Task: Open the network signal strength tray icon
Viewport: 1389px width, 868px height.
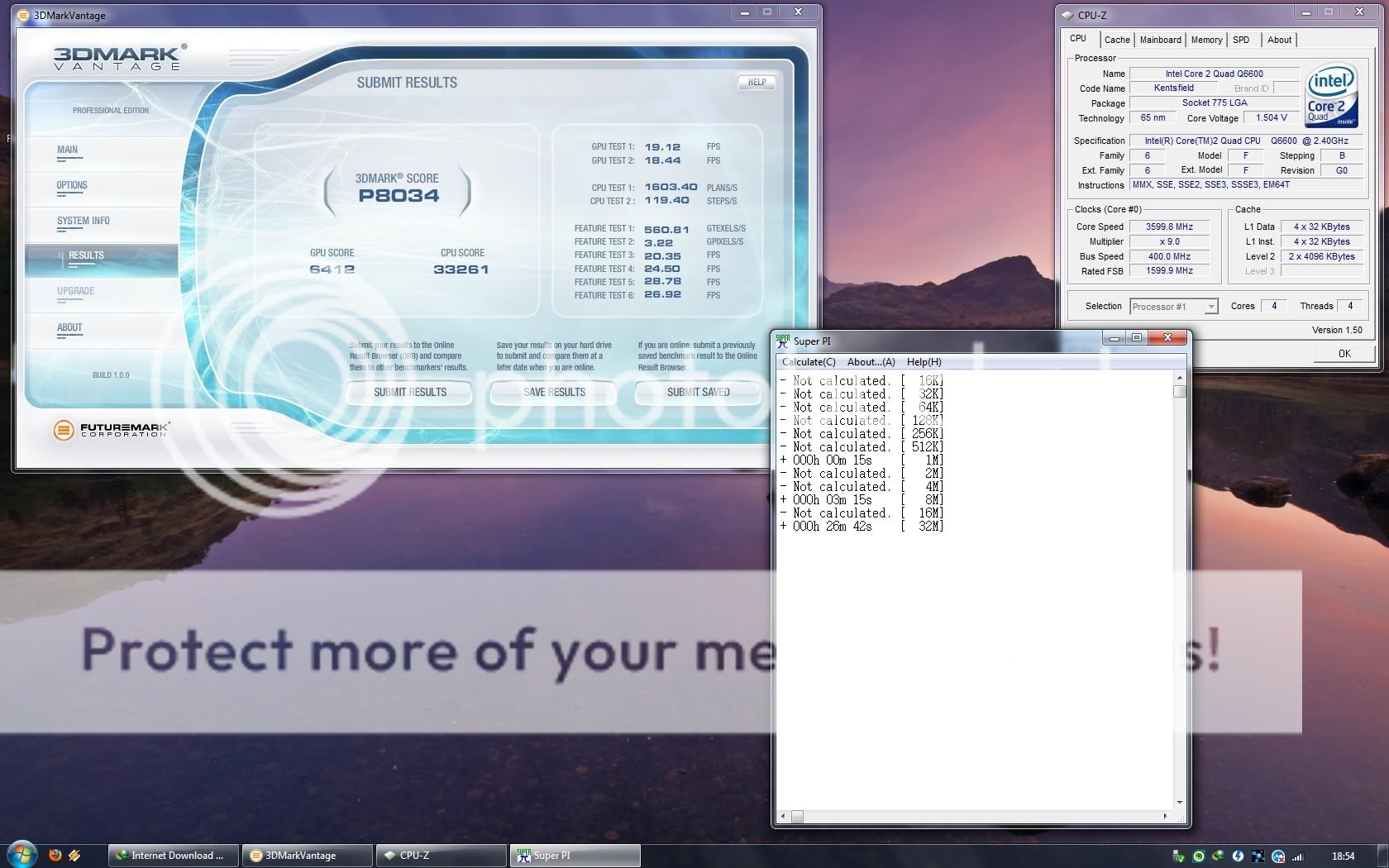Action: coord(1298,856)
